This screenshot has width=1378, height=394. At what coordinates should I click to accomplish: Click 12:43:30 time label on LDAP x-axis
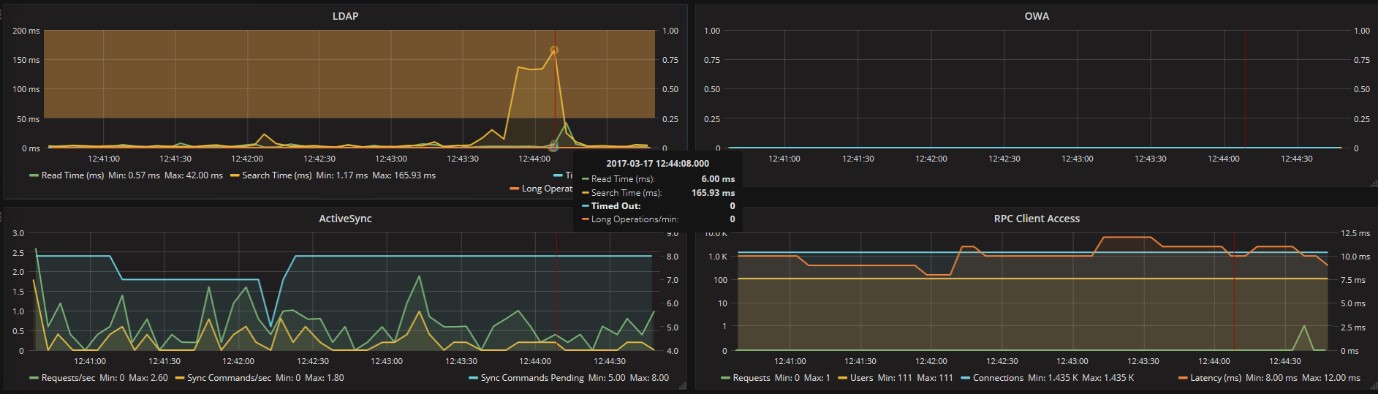462,158
